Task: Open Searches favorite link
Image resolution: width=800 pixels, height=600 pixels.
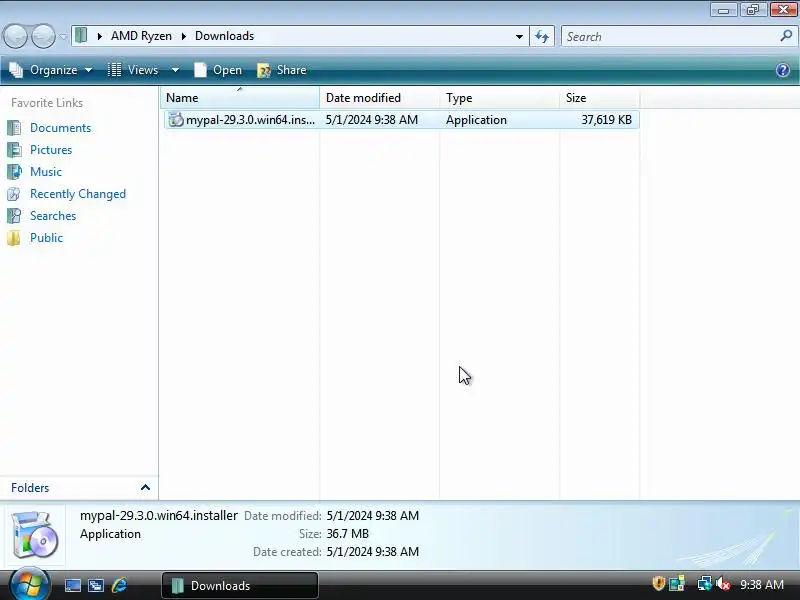Action: pyautogui.click(x=53, y=216)
